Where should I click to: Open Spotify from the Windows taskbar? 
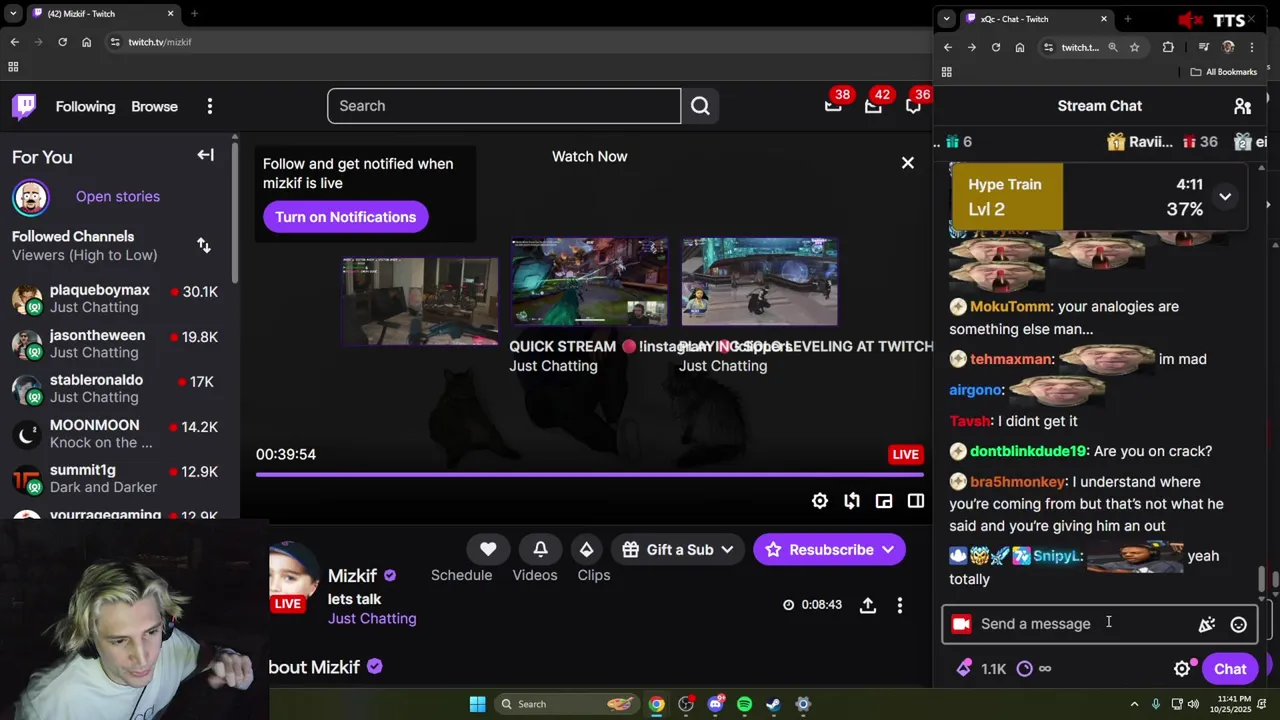coord(744,704)
